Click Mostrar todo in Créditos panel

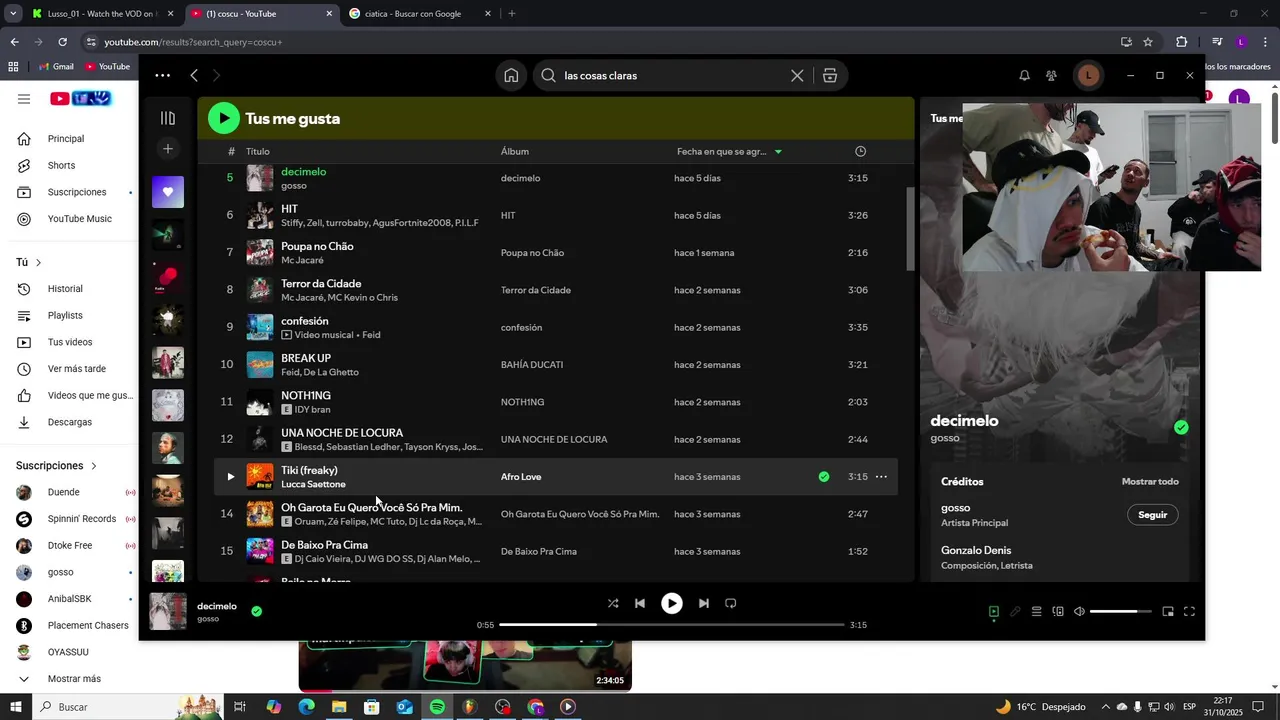tap(1150, 482)
